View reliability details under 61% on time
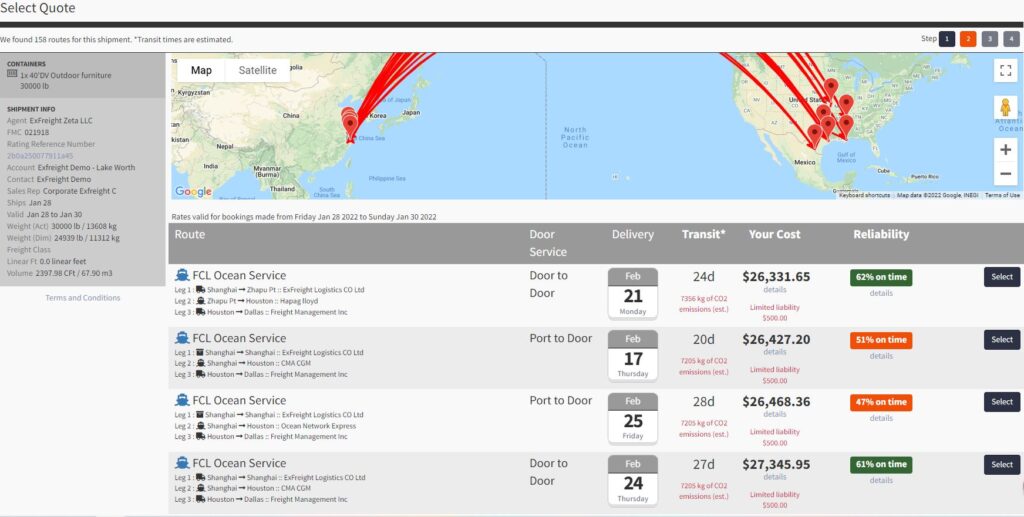 pyautogui.click(x=881, y=480)
